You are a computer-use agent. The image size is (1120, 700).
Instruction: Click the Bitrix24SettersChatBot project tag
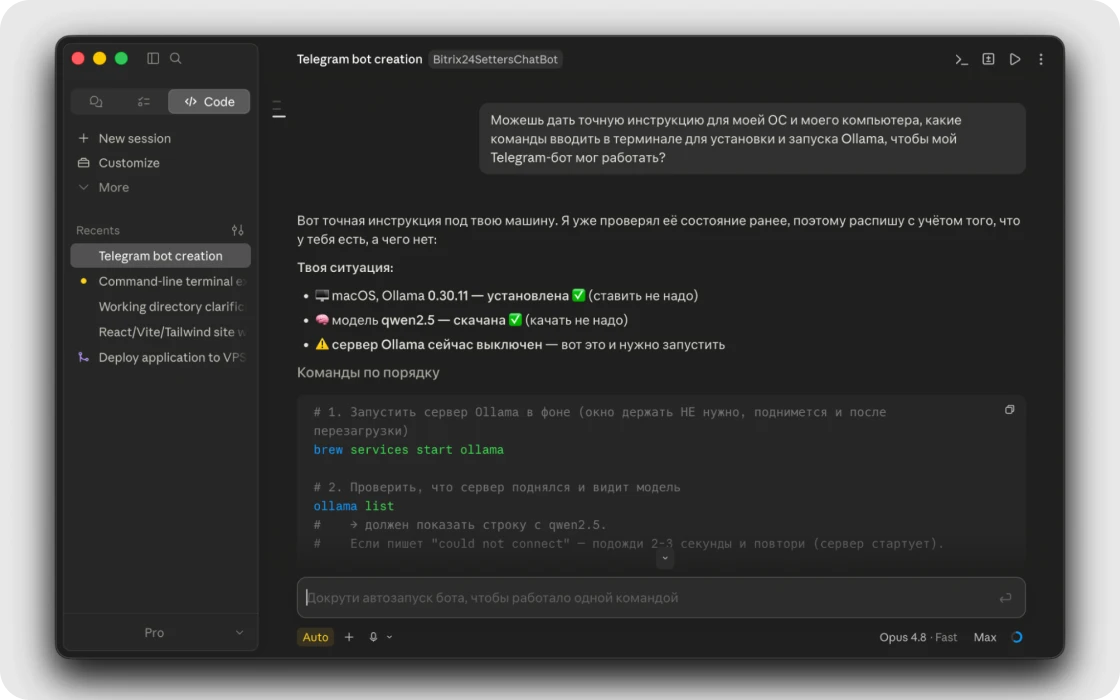[495, 59]
